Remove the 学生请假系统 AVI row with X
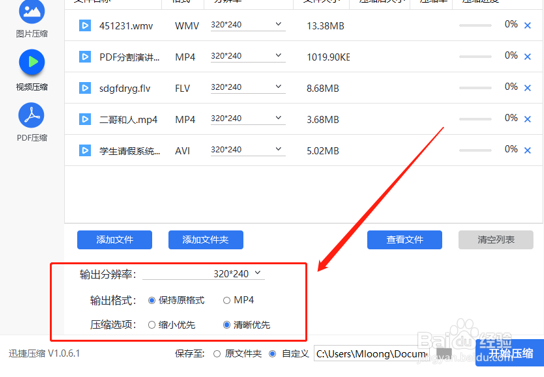This screenshot has height=377, width=544. click(x=527, y=151)
